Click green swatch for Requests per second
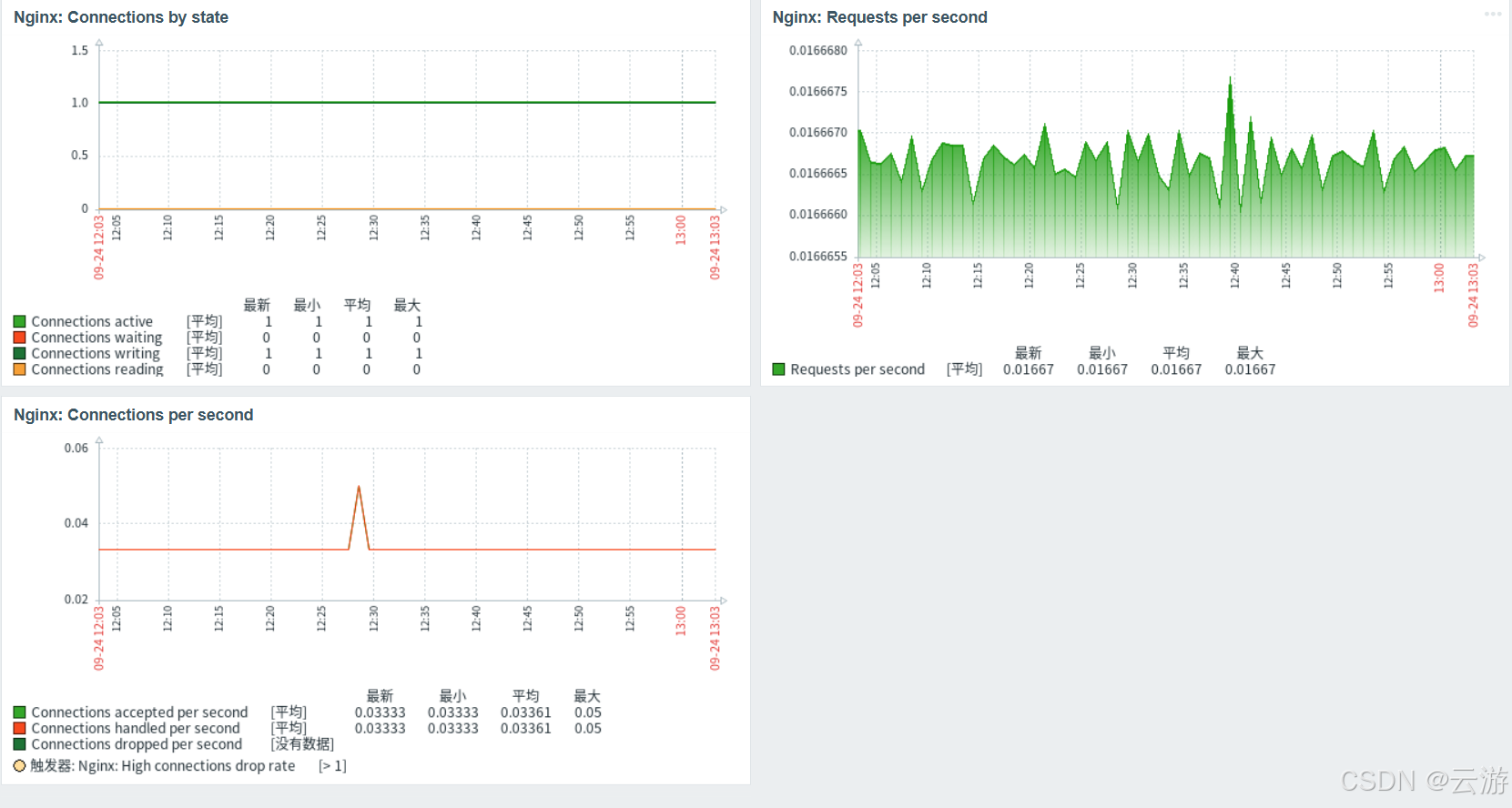Screen dimensions: 1512x808 [x=778, y=369]
